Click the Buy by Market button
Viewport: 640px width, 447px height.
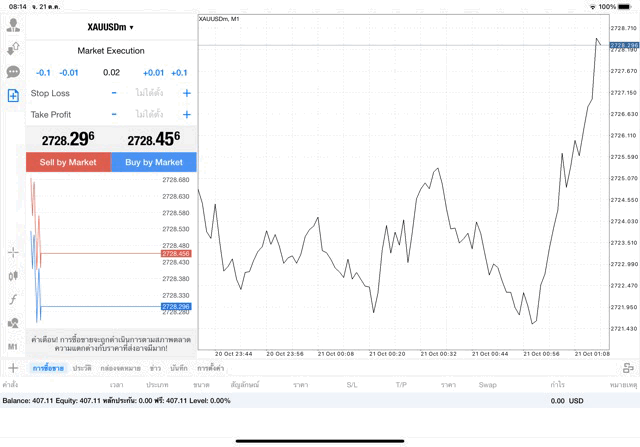tap(154, 162)
